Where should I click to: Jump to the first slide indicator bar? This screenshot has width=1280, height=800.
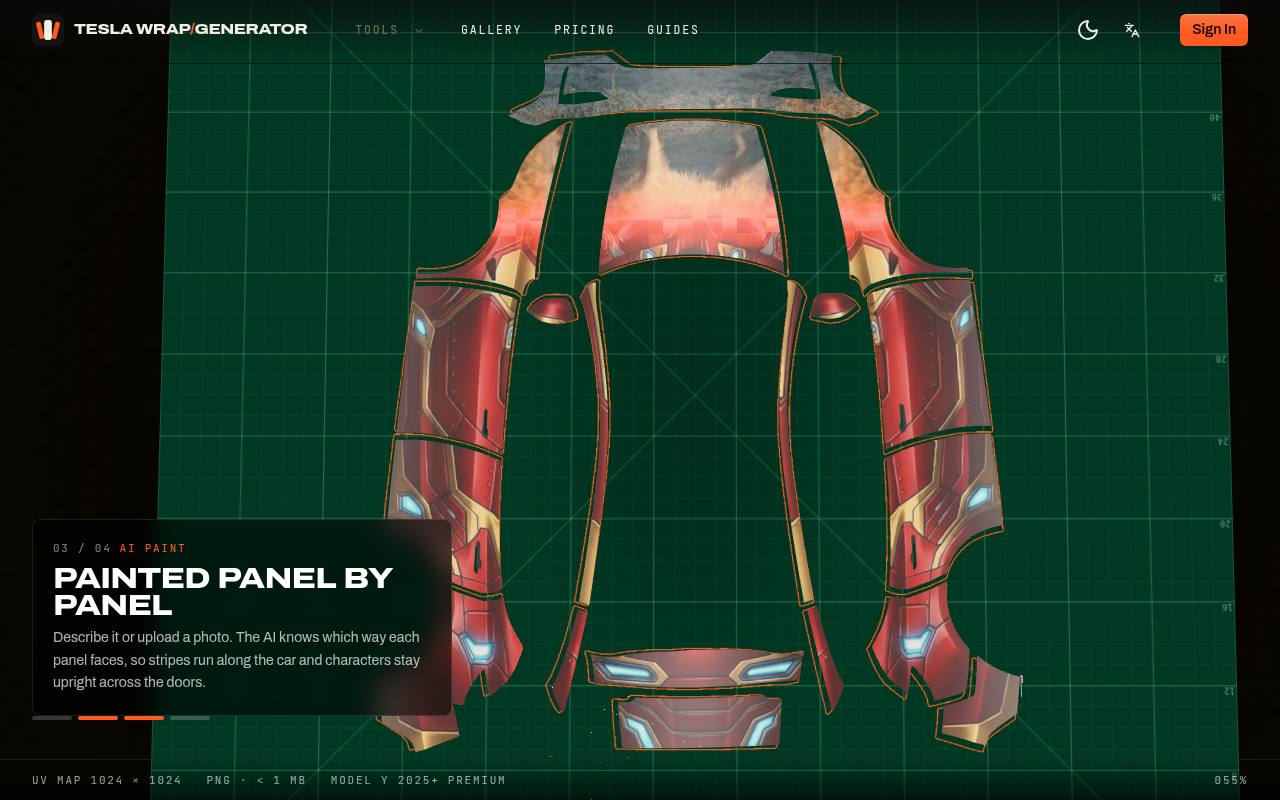(x=52, y=717)
